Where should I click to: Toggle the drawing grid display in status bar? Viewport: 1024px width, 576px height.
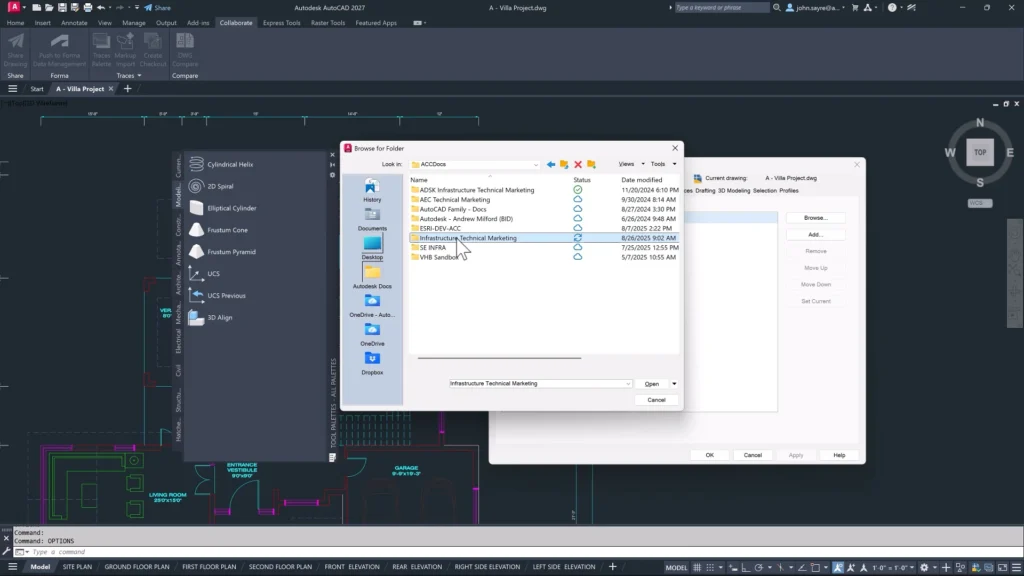tap(697, 568)
